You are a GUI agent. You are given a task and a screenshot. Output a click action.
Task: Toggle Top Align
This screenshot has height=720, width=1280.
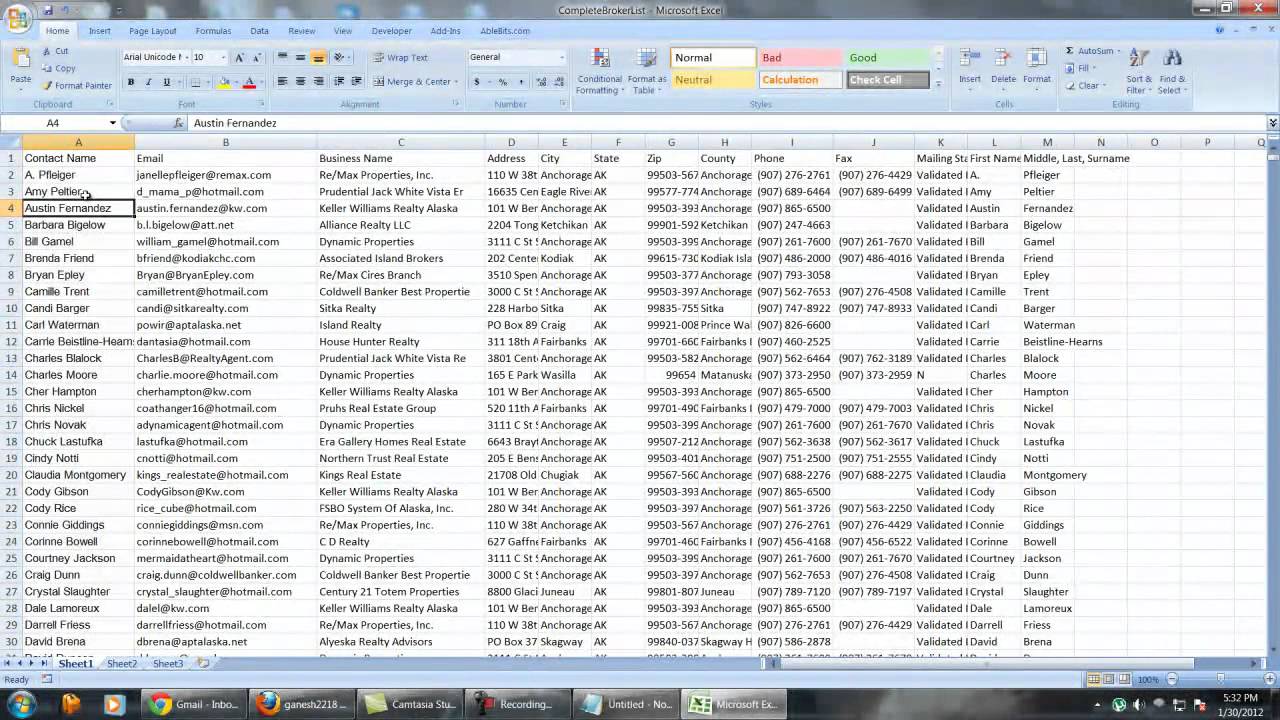(282, 57)
